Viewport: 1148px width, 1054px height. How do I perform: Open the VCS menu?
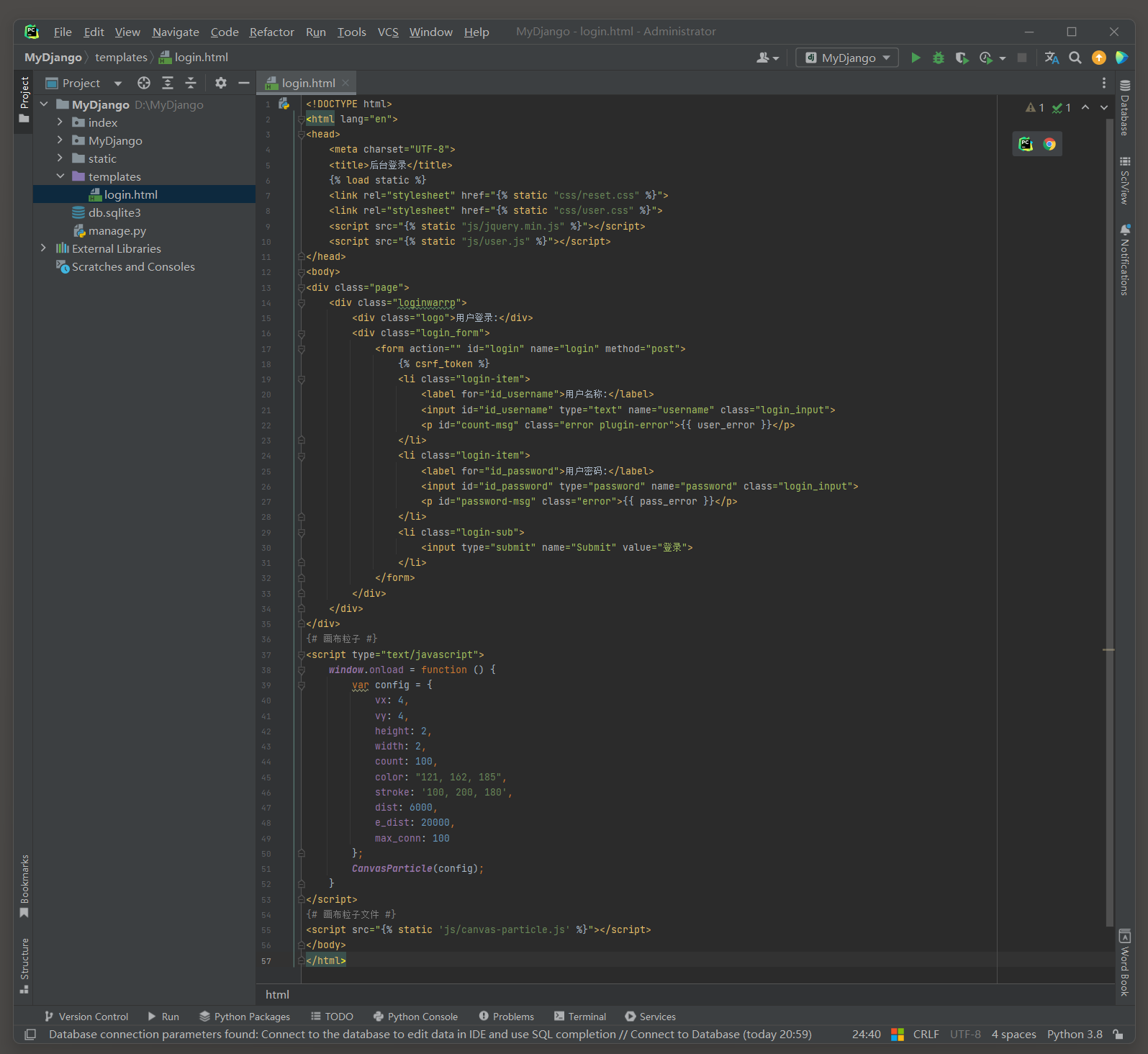click(388, 32)
